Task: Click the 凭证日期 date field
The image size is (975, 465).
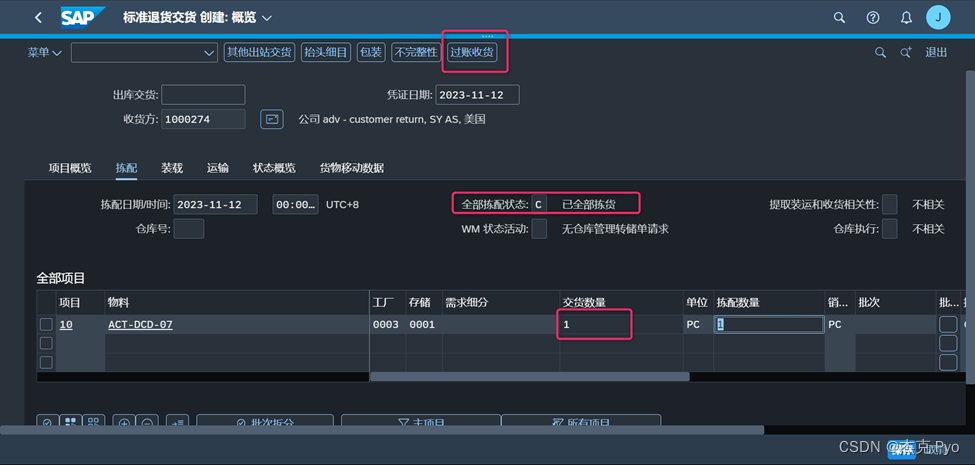Action: pyautogui.click(x=478, y=95)
